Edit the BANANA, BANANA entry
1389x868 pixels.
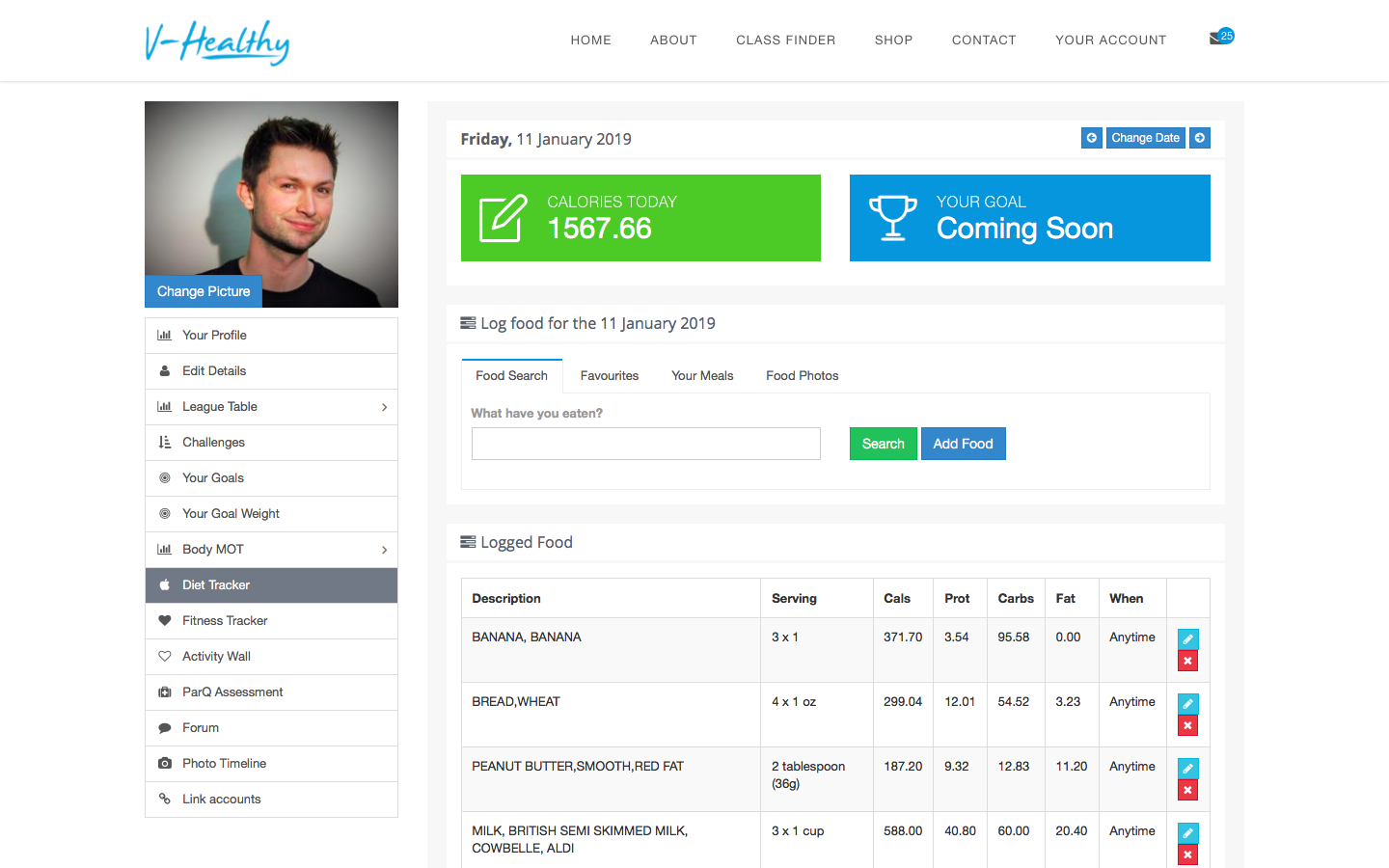coord(1188,638)
